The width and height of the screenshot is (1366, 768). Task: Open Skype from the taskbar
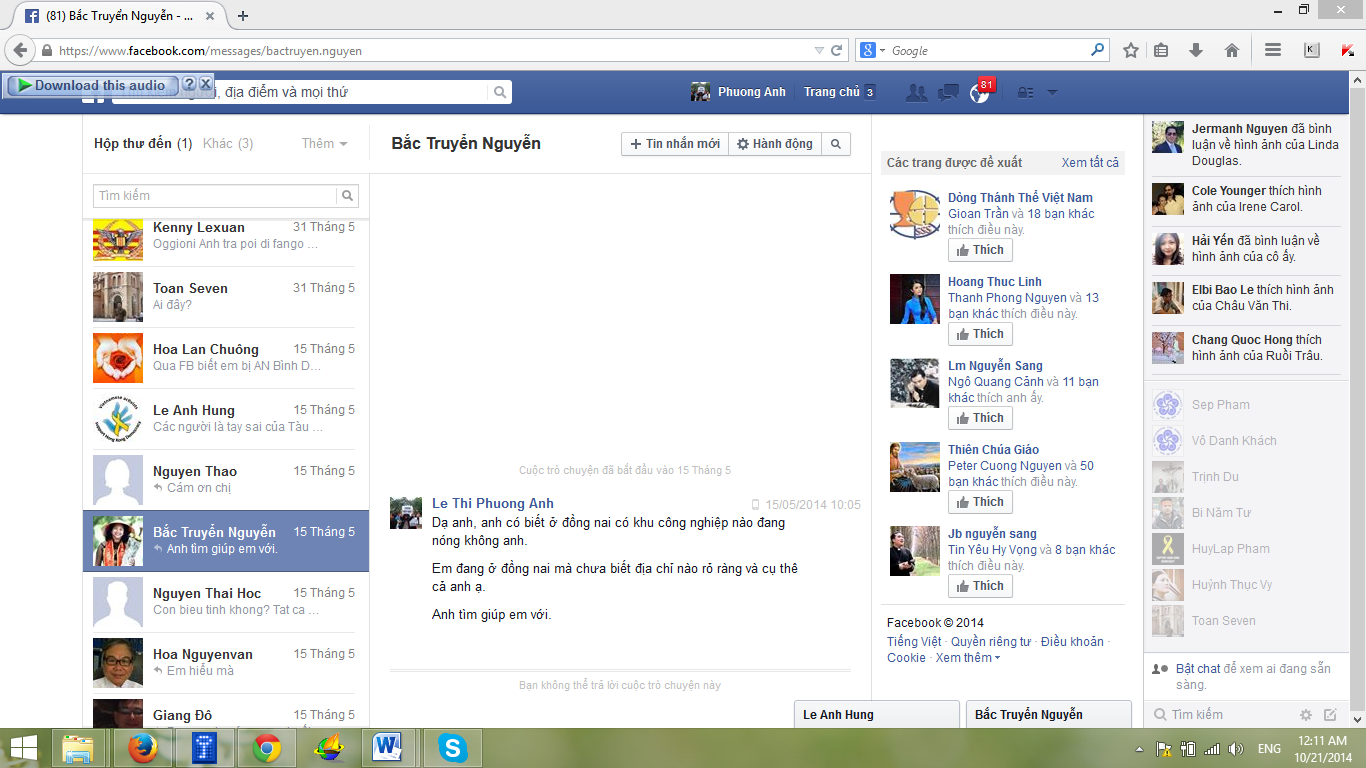[453, 748]
